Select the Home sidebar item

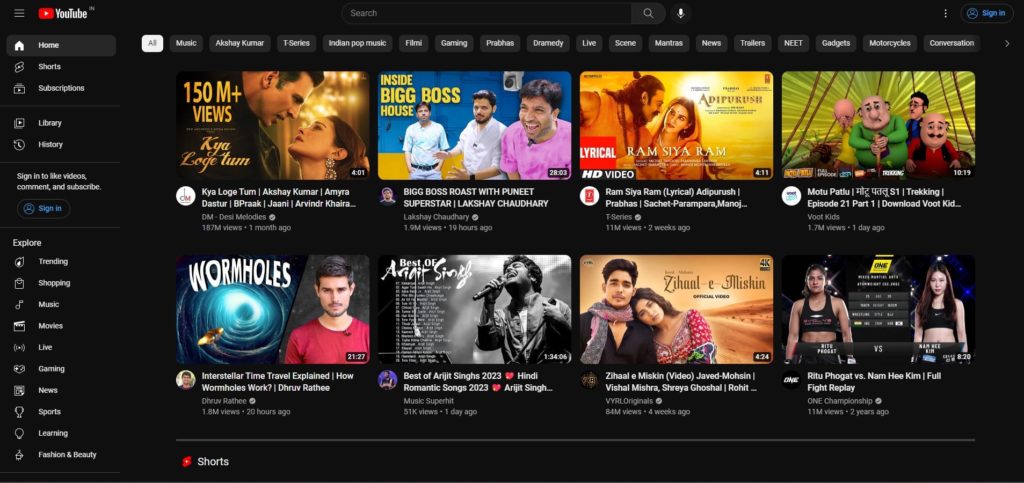point(49,45)
